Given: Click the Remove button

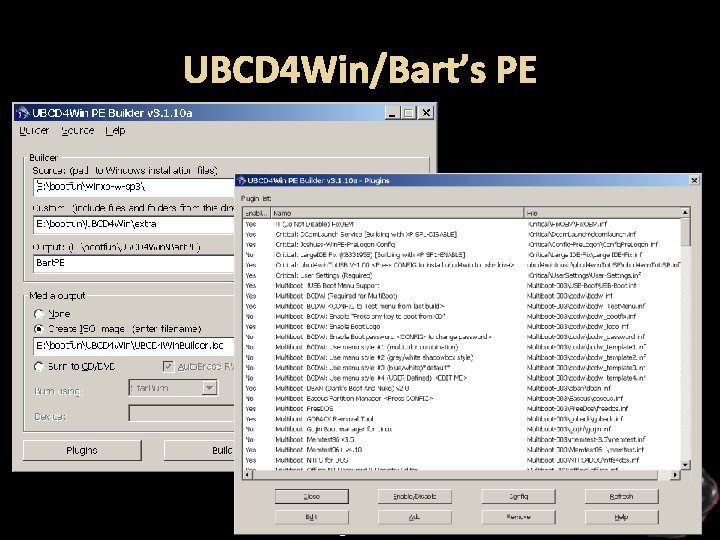Looking at the screenshot, I should pos(518,517).
